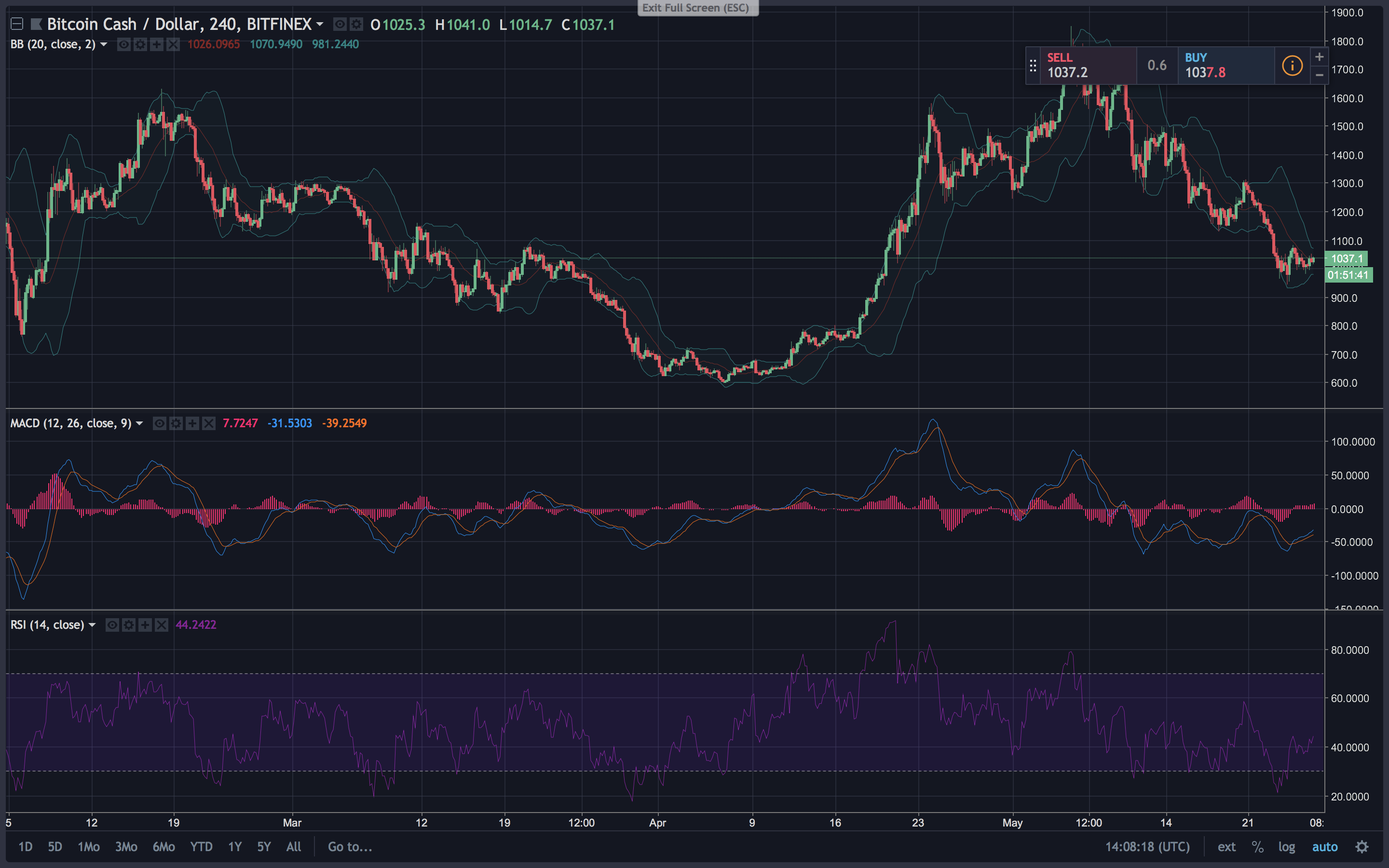Click plus icon on MACD row

[x=192, y=423]
